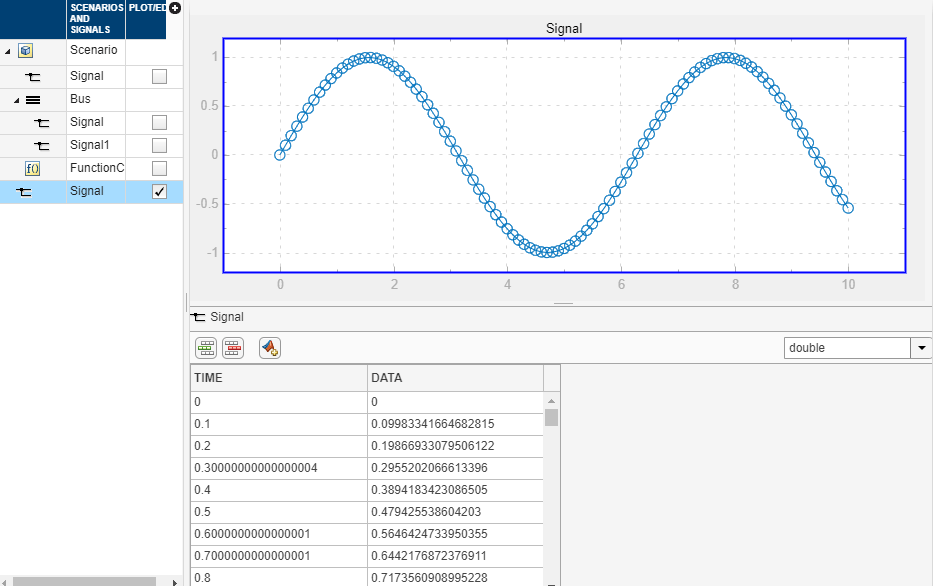Check the Signal1 plot checkbox

point(159,145)
